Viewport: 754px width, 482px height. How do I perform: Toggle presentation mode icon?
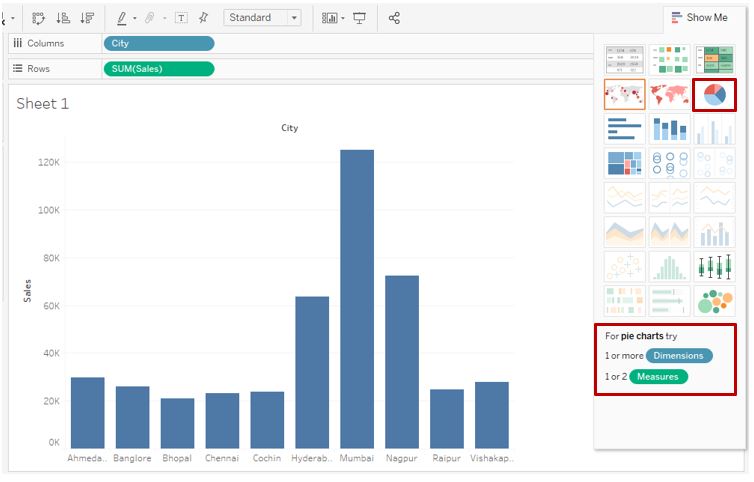[359, 18]
